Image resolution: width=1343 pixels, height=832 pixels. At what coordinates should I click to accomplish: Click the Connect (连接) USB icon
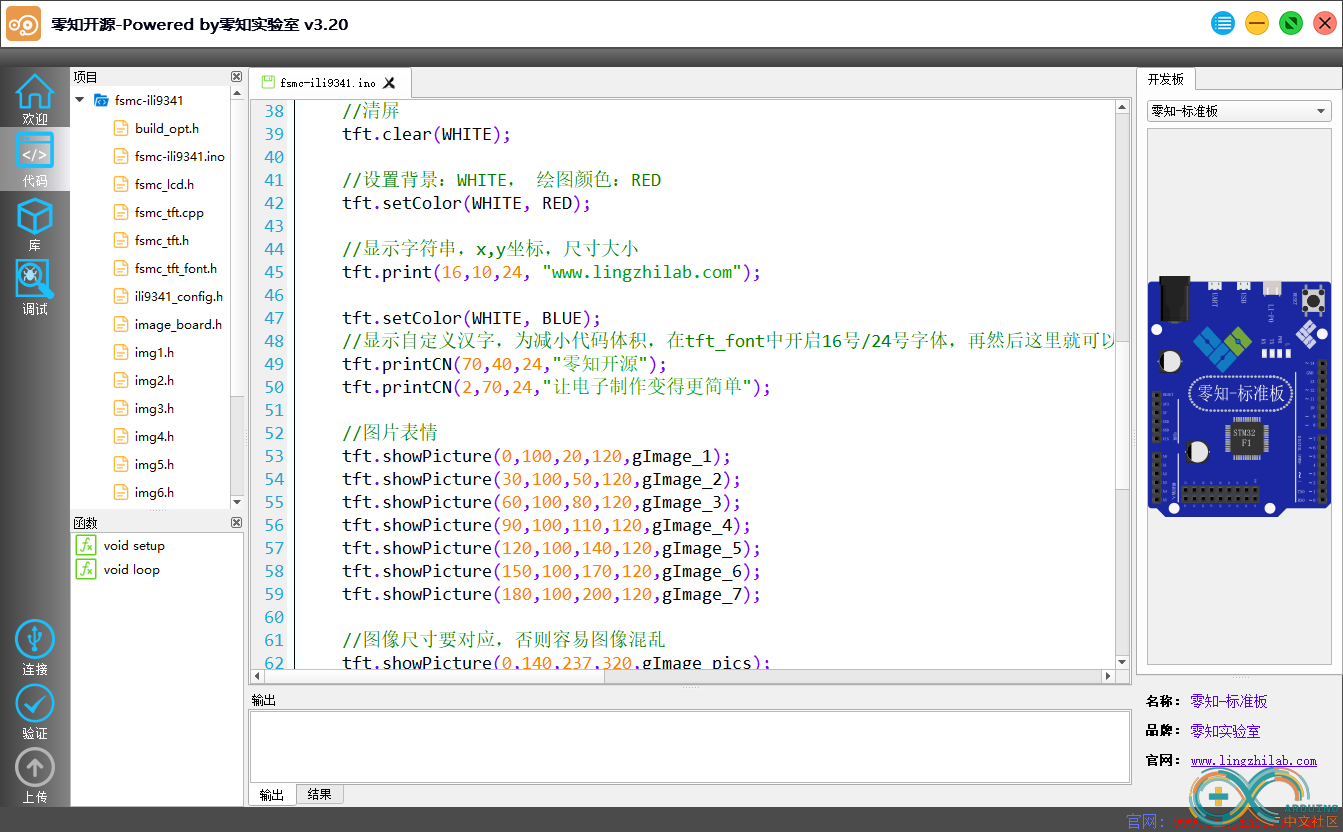[34, 640]
